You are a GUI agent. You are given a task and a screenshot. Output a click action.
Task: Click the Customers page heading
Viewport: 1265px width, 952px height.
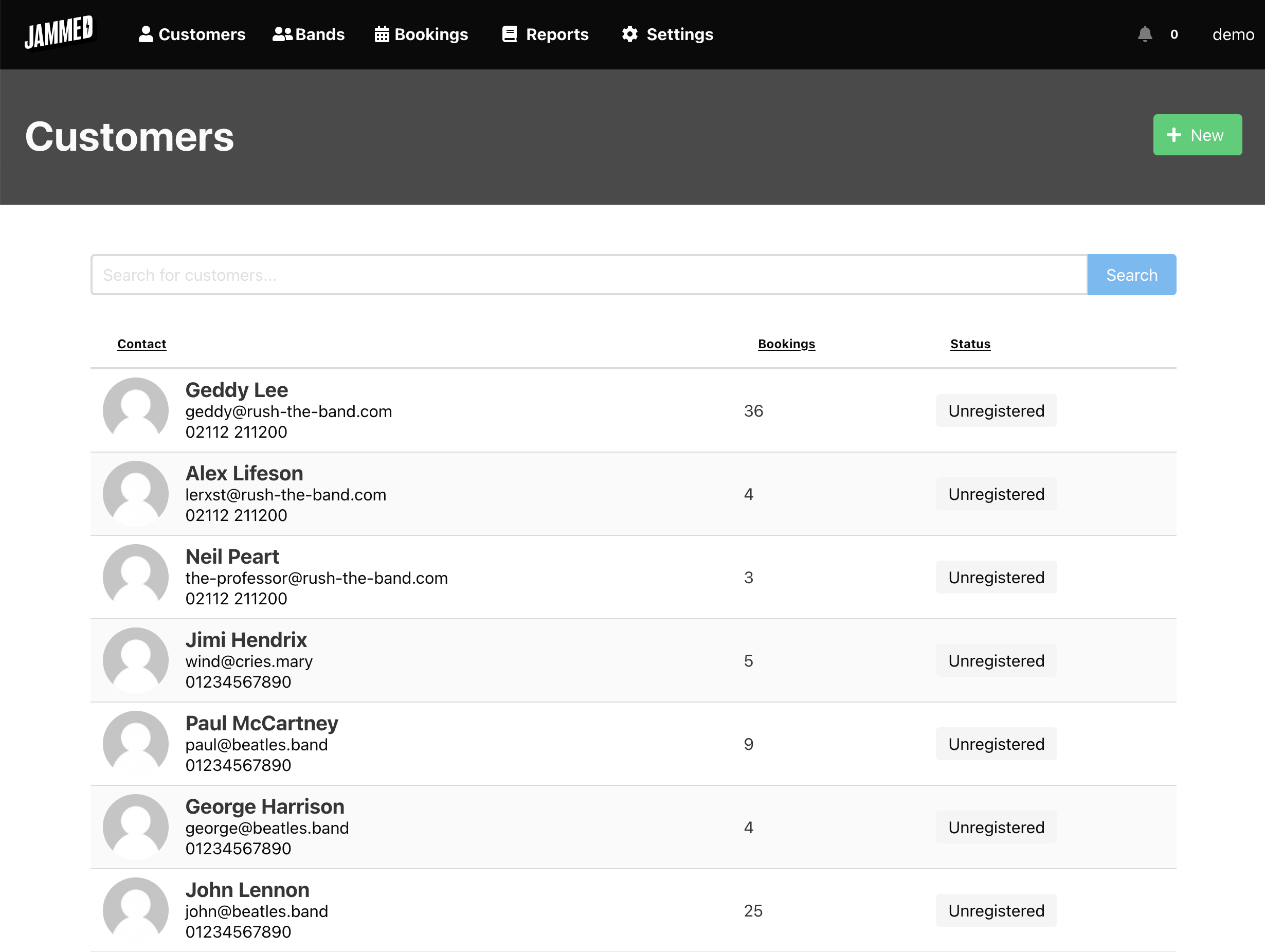point(130,137)
